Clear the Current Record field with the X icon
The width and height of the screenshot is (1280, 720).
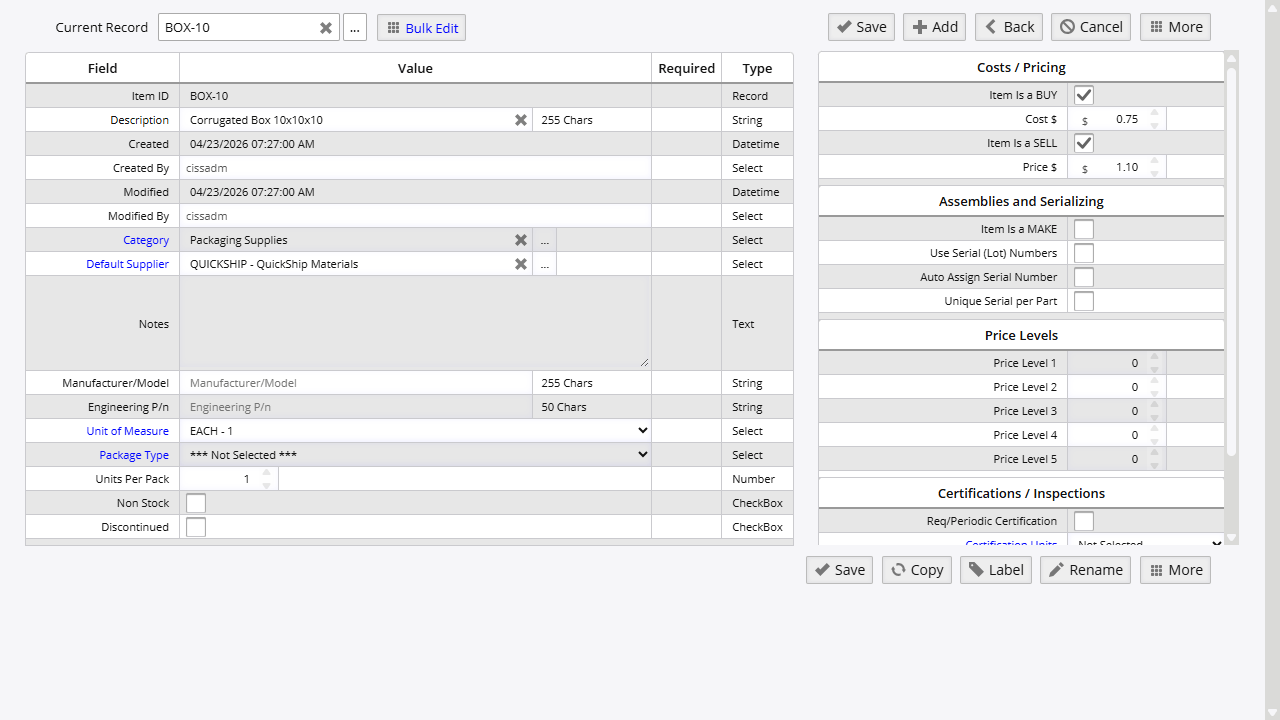point(325,27)
